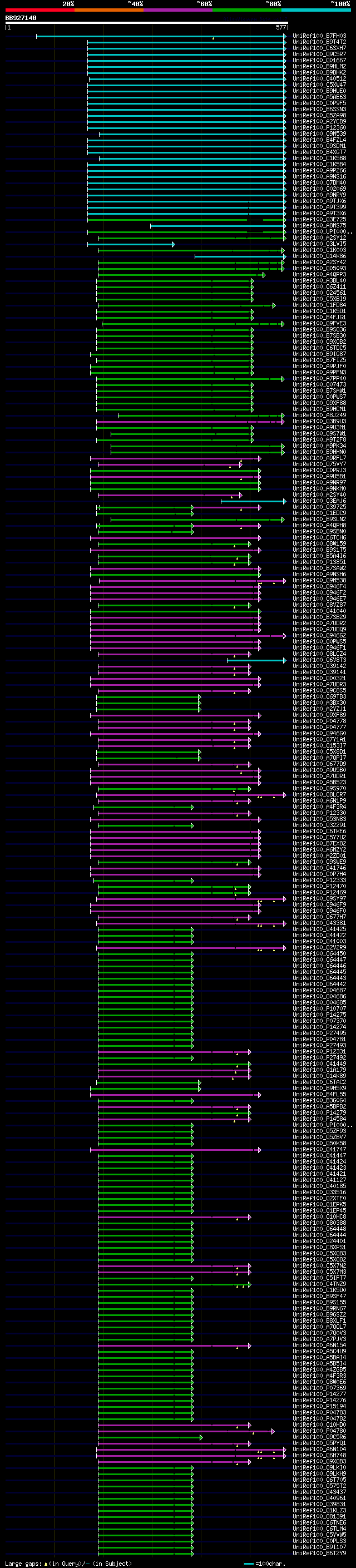Screen dimensions: 356x1568
Task: Open hit UniRef100_B7FH03
Action: 319,36
